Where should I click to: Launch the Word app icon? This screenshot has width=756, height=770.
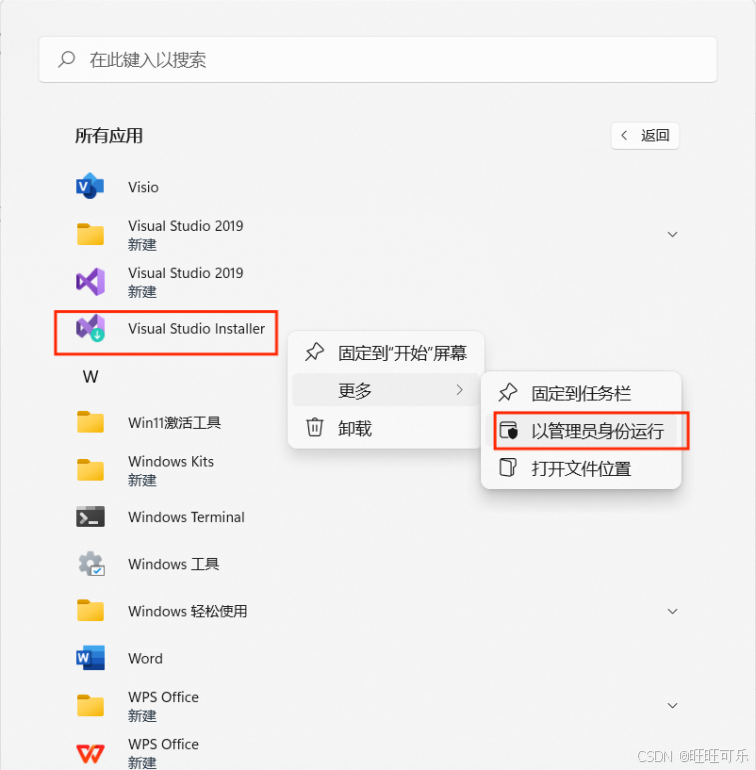click(x=90, y=658)
